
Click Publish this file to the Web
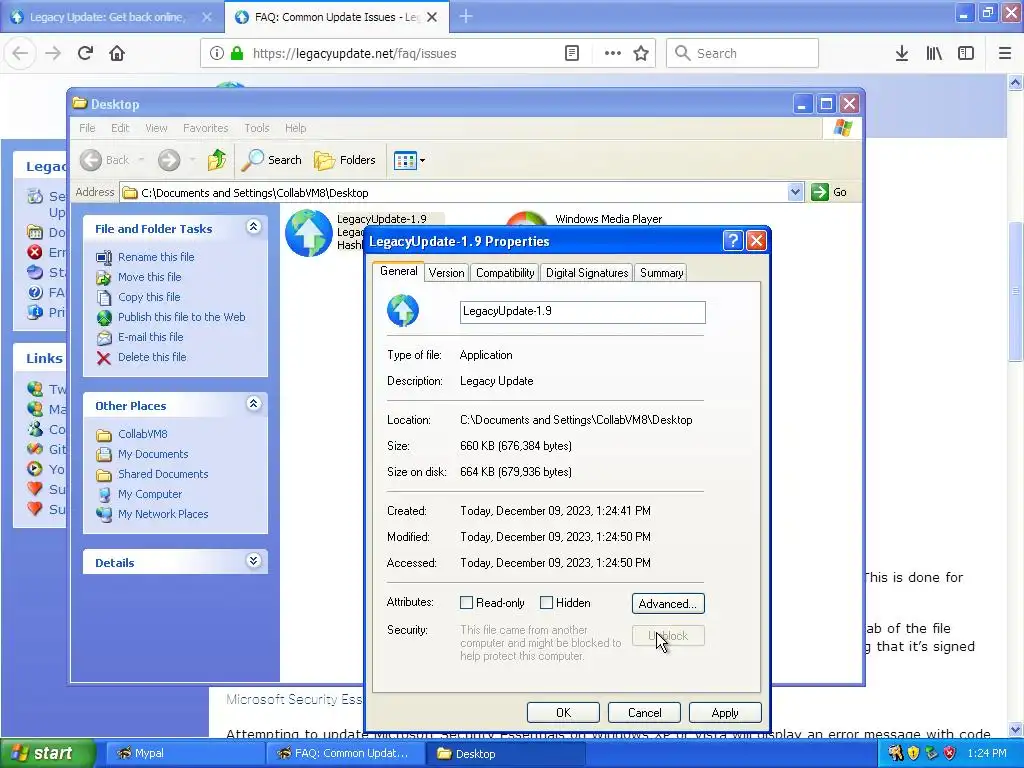click(x=182, y=317)
